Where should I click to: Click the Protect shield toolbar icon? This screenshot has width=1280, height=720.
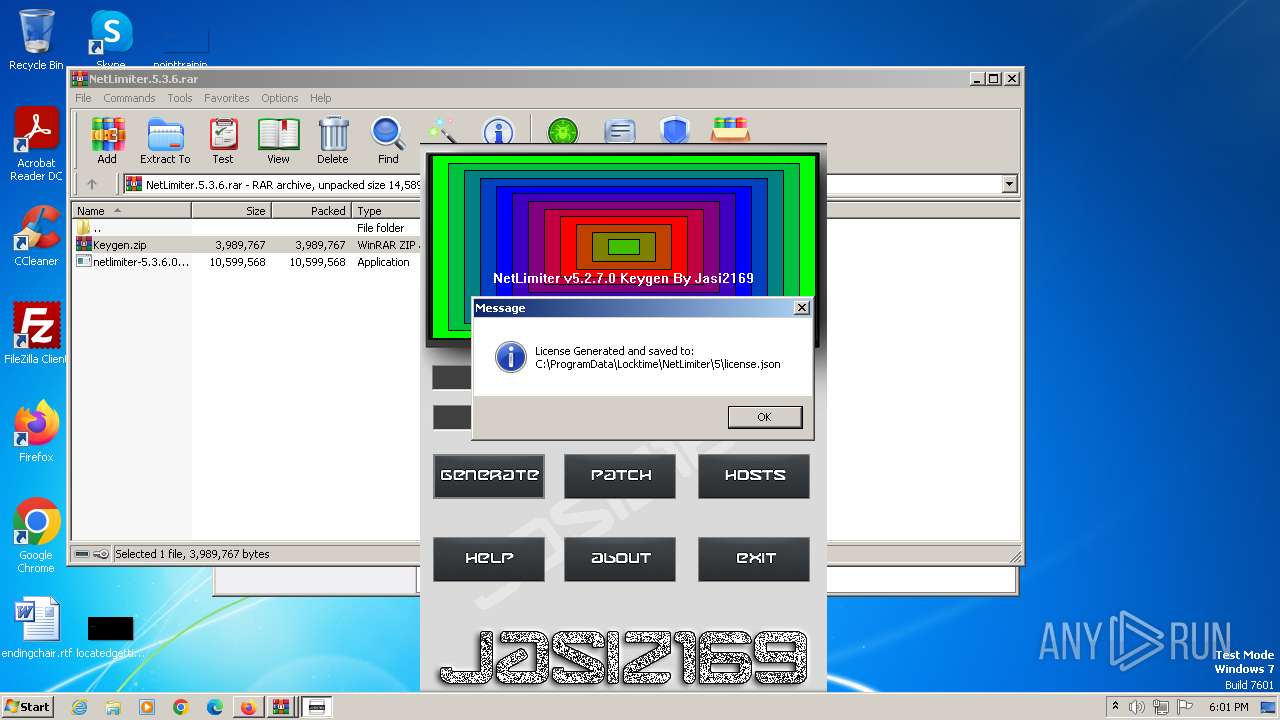[x=675, y=131]
